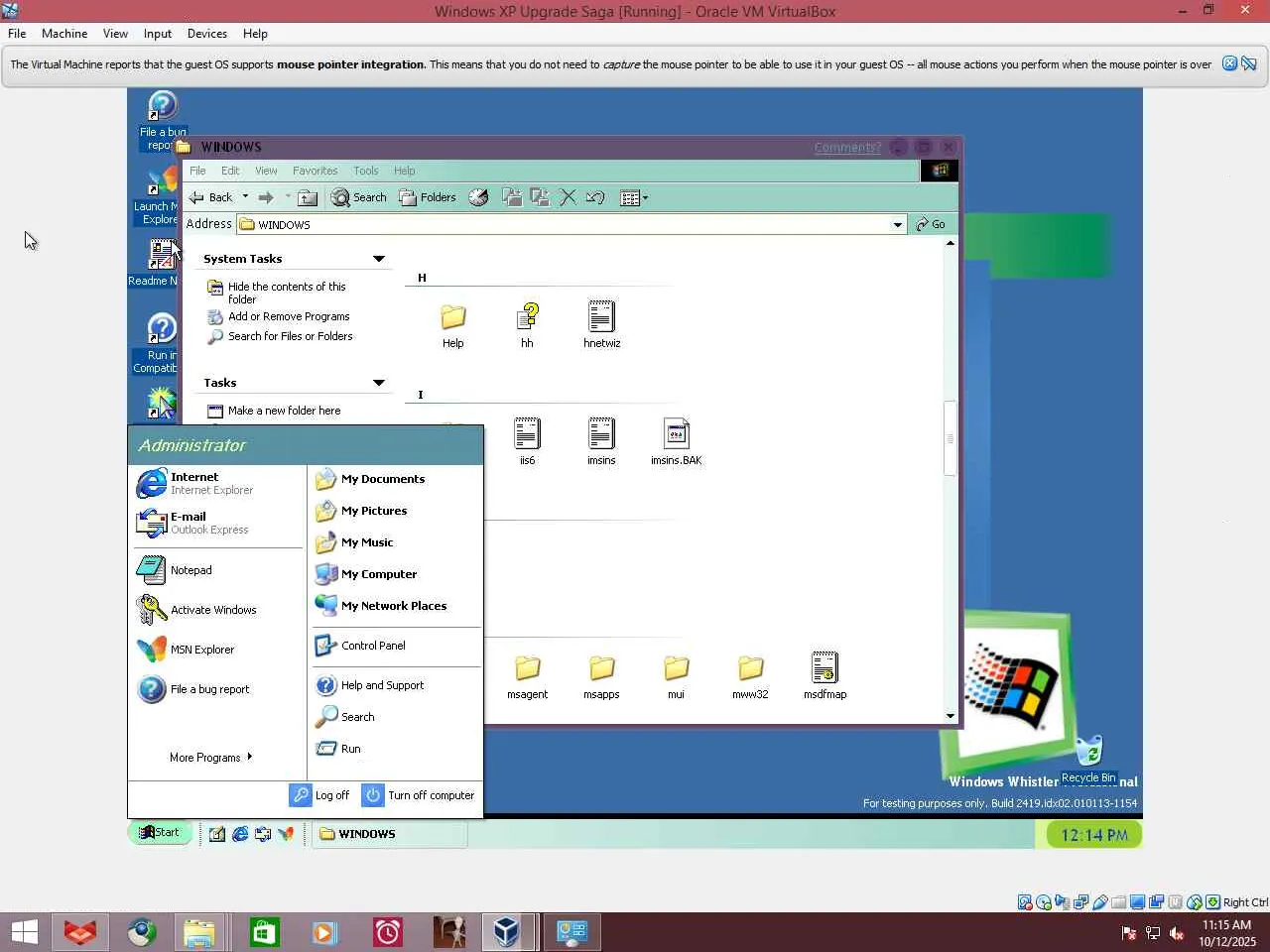Open the Edit menu in Explorer
The width and height of the screenshot is (1270, 952).
click(230, 171)
